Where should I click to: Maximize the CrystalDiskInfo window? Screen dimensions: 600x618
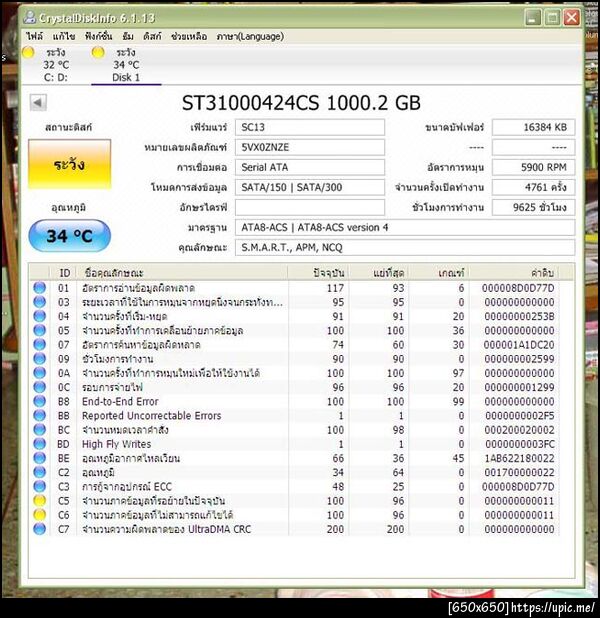pos(552,17)
